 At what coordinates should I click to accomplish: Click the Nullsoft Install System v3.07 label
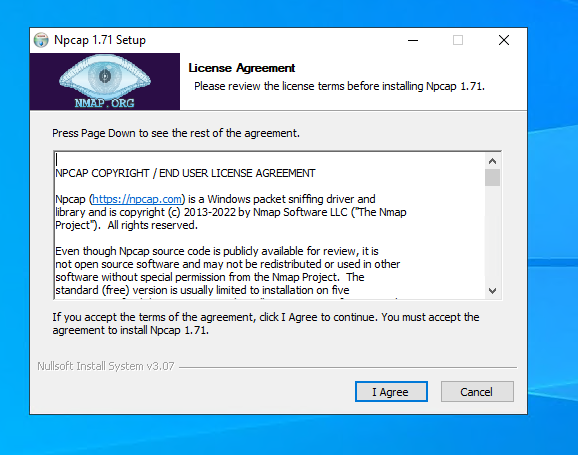point(106,366)
